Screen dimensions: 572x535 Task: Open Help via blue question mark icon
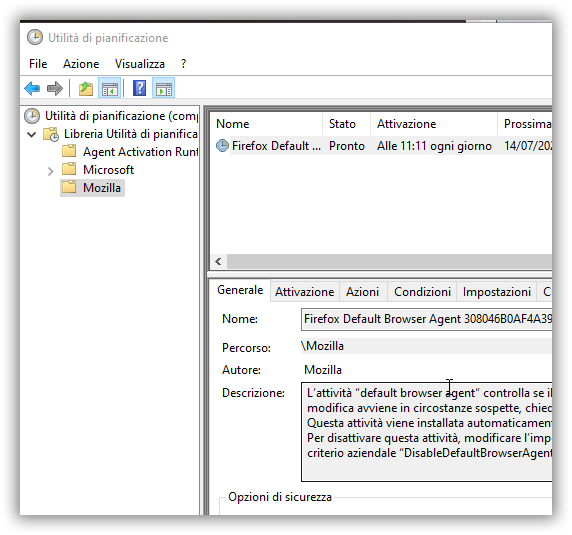point(139,88)
